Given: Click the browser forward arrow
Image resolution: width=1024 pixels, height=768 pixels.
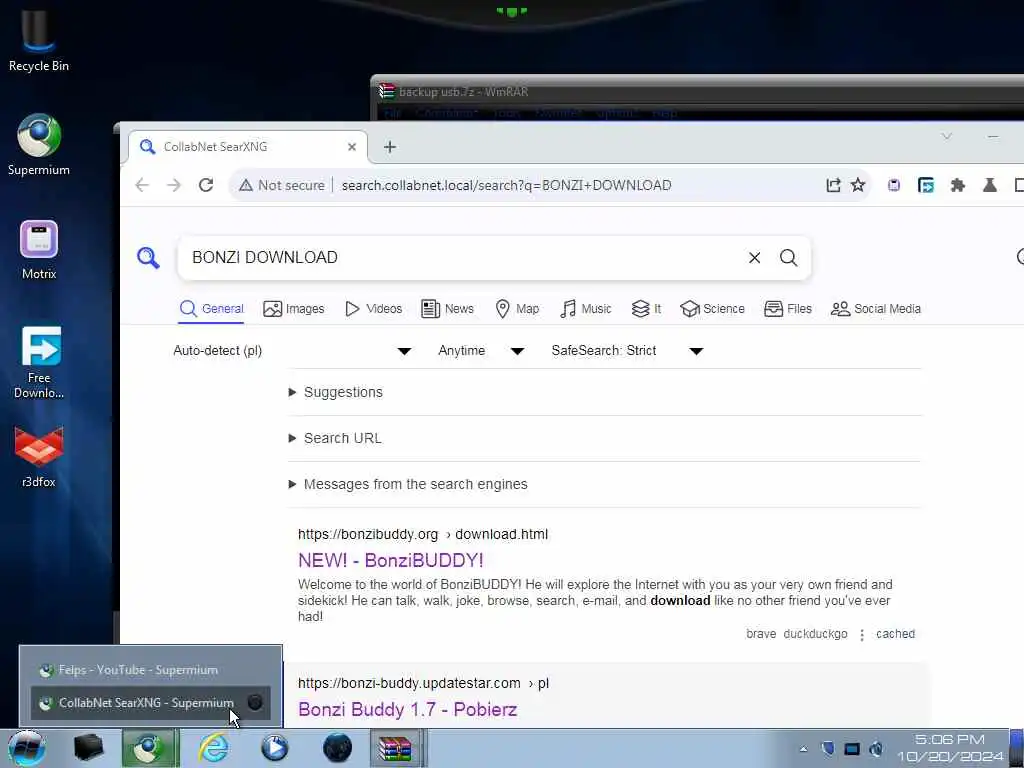Looking at the screenshot, I should click(x=174, y=185).
